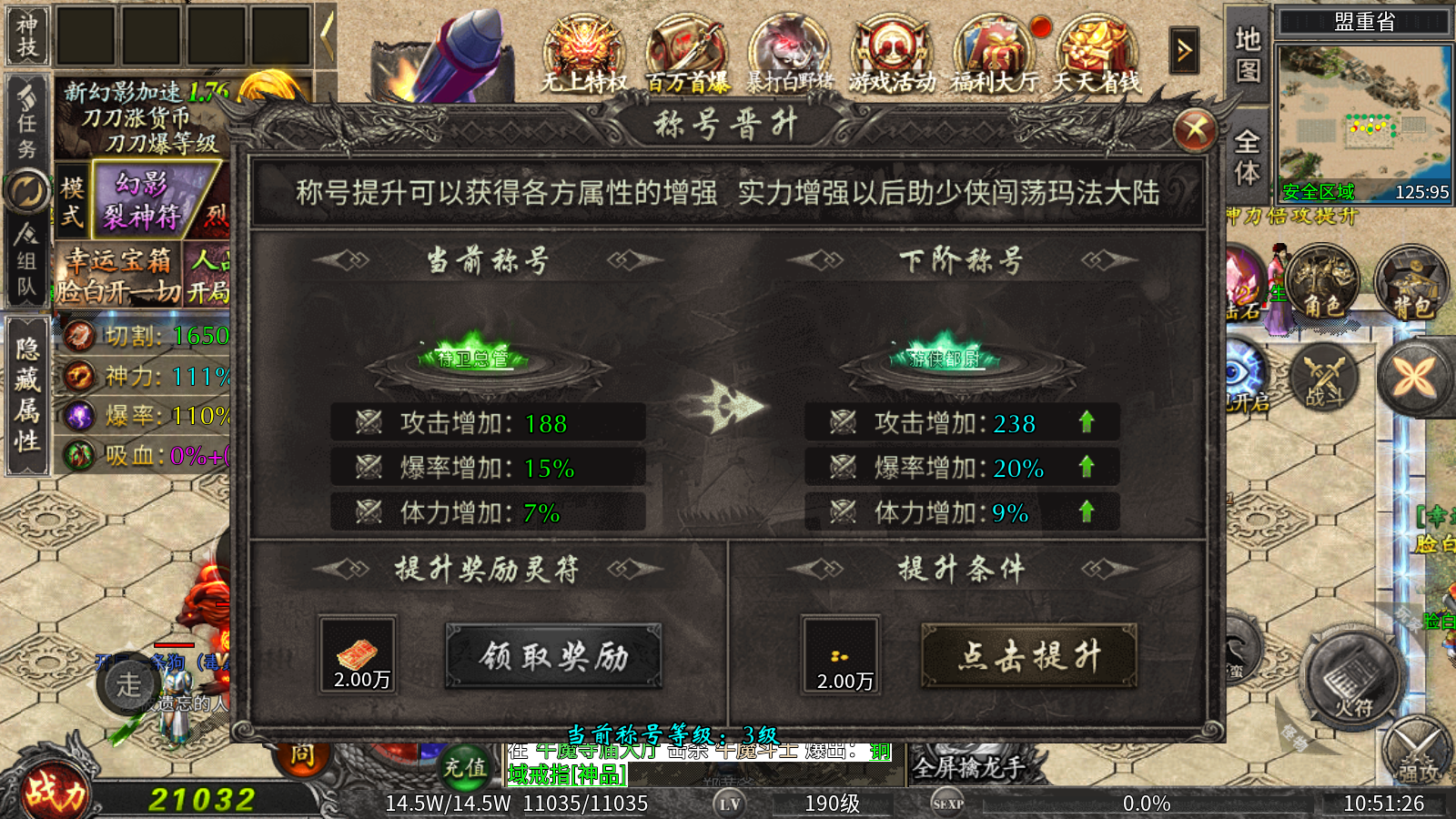
Task: Open the 百万首爆 event icon
Action: [687, 55]
